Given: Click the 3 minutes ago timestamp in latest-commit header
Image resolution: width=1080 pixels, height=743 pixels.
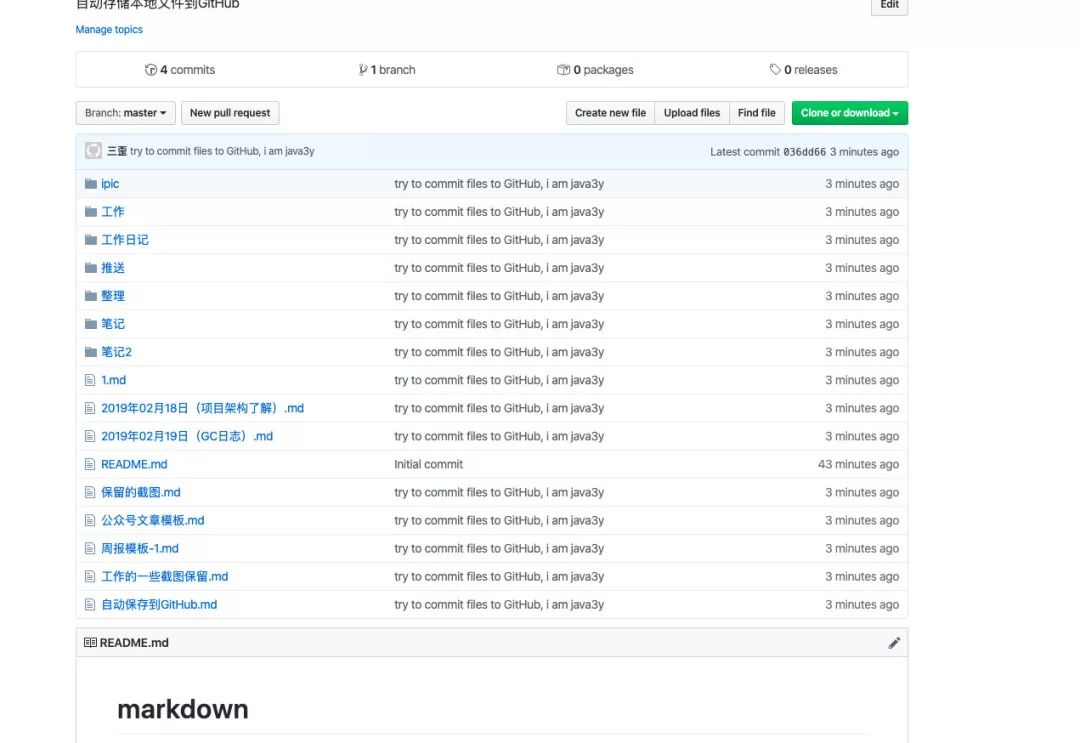Looking at the screenshot, I should [x=864, y=151].
